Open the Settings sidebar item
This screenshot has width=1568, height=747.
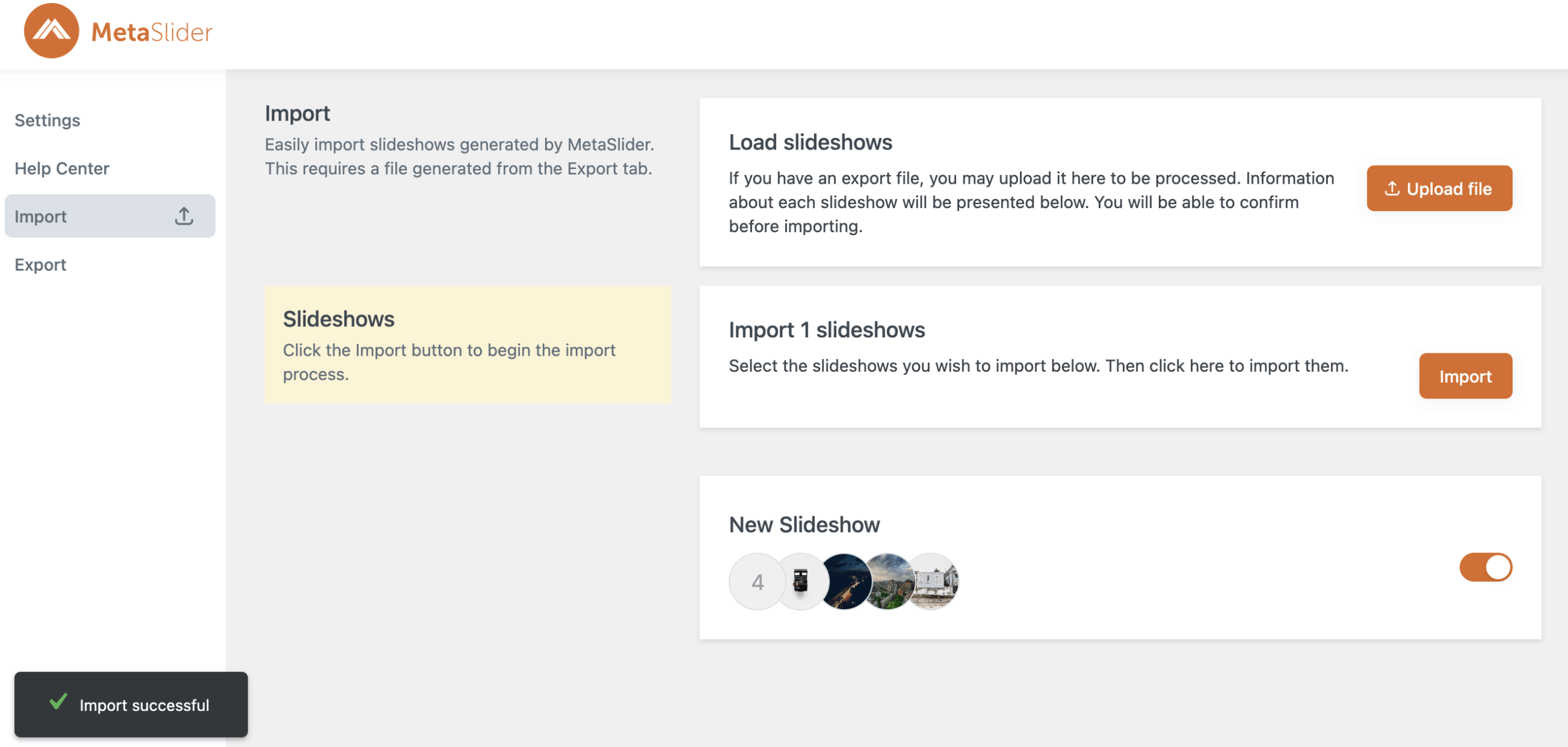point(47,120)
